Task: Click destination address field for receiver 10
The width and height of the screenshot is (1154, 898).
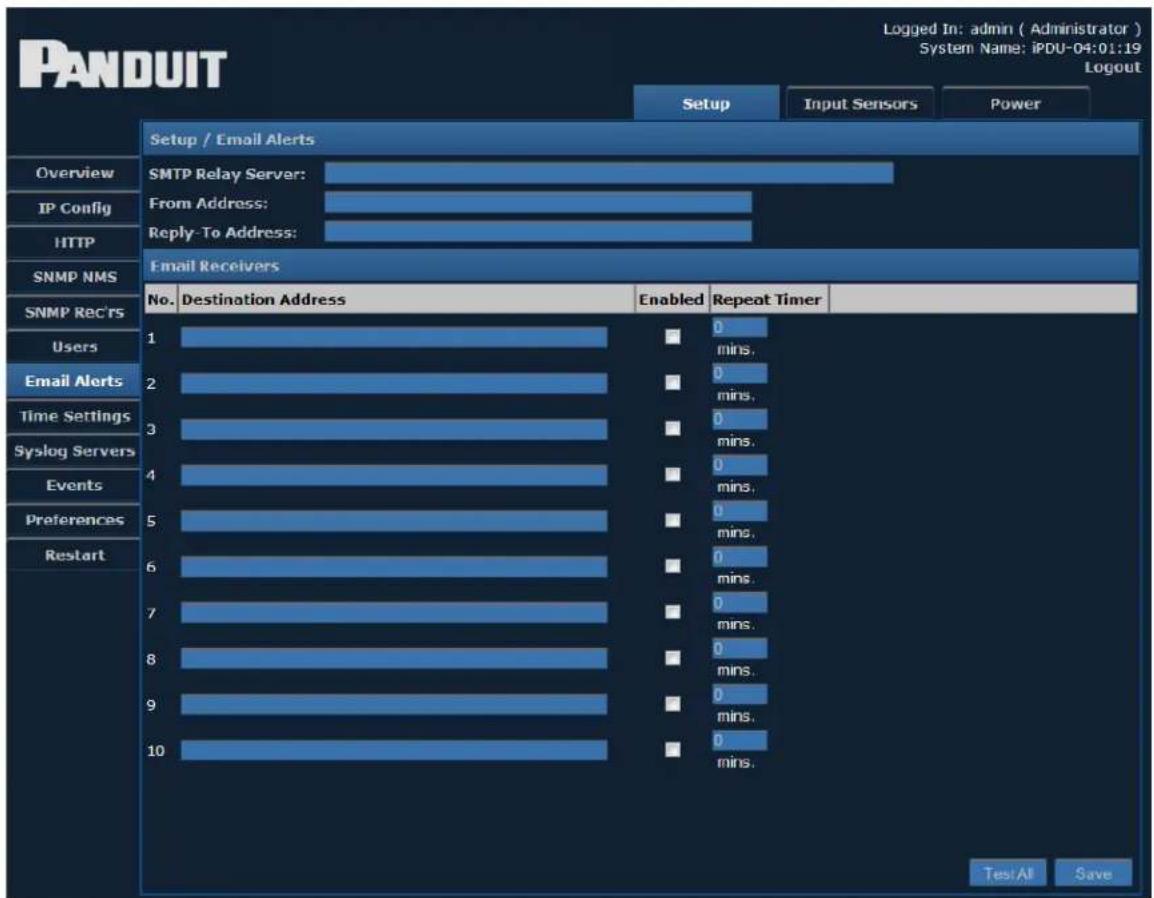Action: coord(394,750)
